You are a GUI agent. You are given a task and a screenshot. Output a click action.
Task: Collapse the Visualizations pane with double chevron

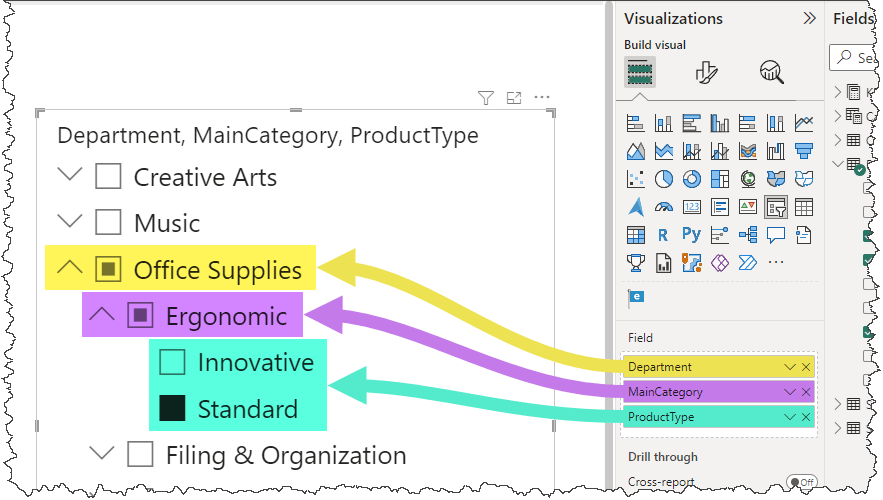click(x=809, y=18)
